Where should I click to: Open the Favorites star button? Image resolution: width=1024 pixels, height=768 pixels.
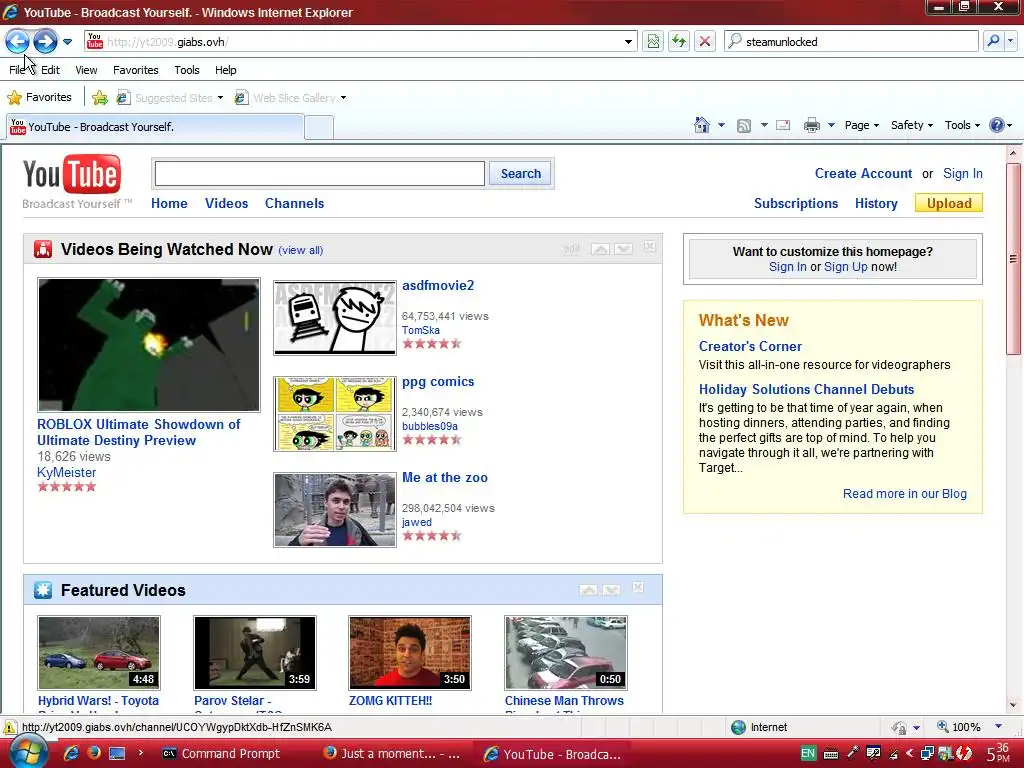39,97
